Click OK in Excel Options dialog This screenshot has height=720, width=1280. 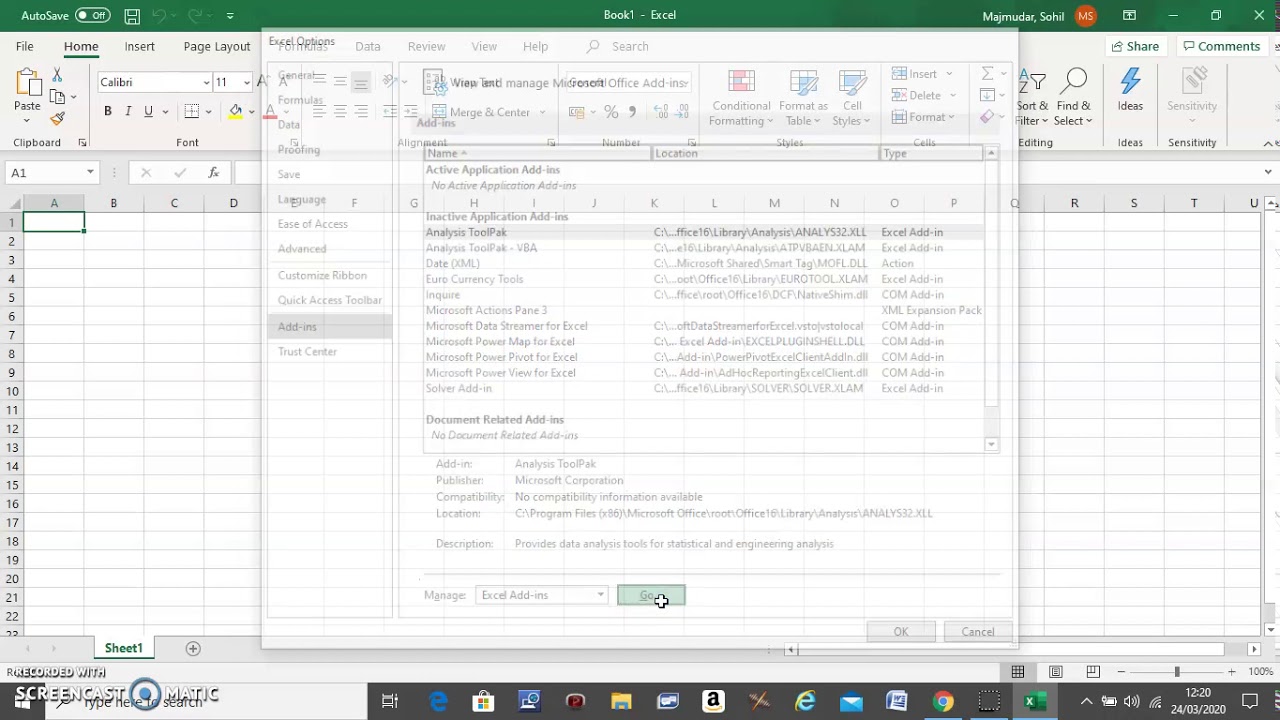(901, 632)
